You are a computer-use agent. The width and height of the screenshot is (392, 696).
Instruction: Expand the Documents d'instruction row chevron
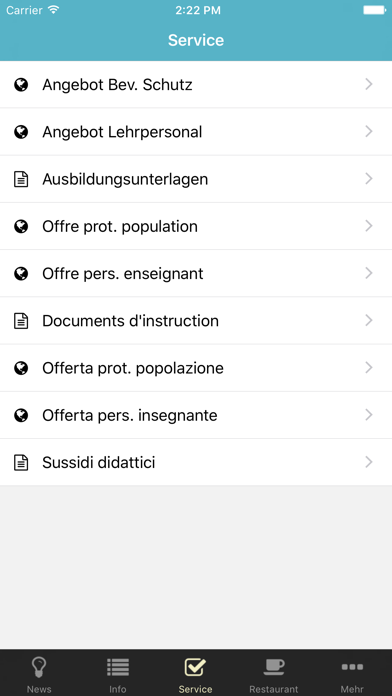coord(368,320)
